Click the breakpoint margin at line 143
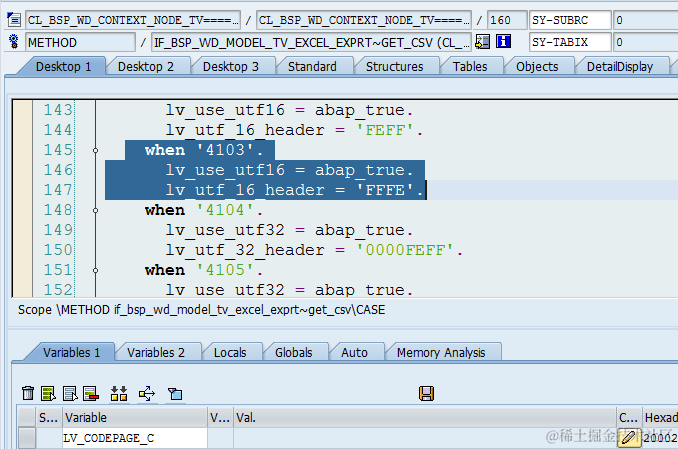Screen dimensions: 678x449 coord(23,110)
